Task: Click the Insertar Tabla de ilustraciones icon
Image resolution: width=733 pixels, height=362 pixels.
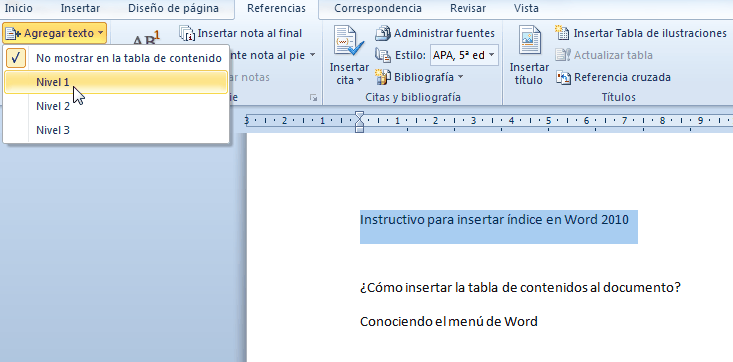Action: (562, 33)
